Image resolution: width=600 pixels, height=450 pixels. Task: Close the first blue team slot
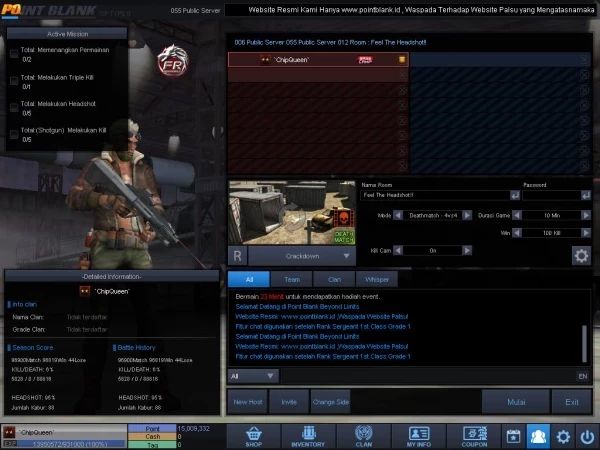[584, 60]
